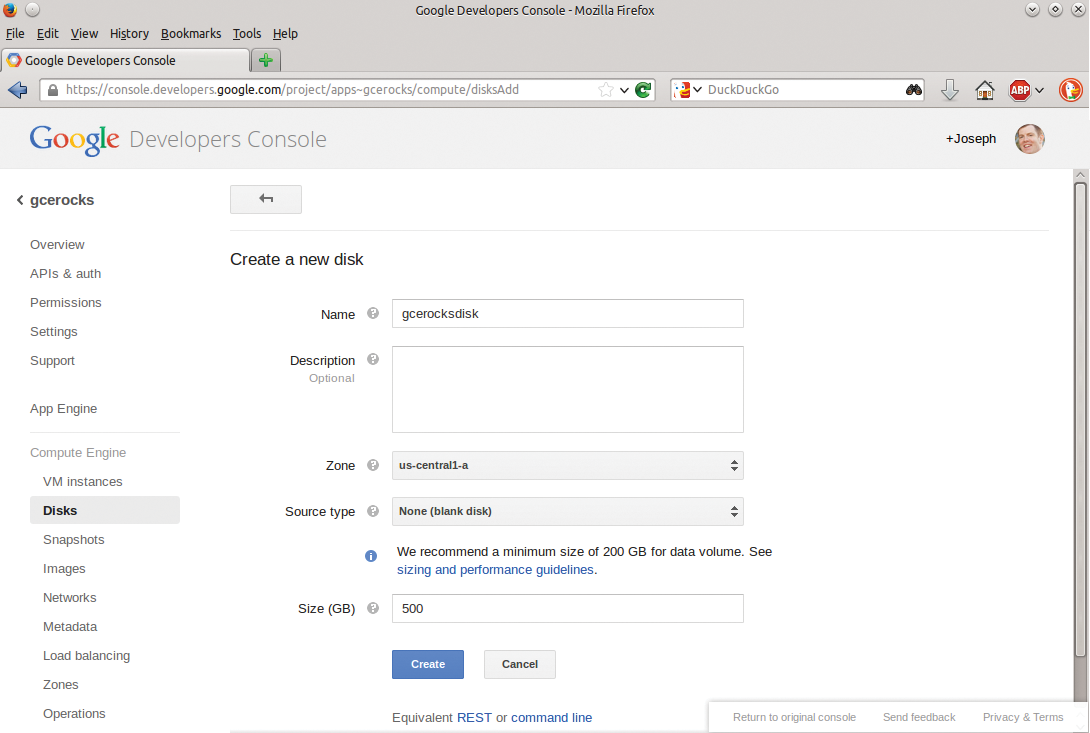Open the Source type dropdown
This screenshot has width=1090, height=733.
pyautogui.click(x=568, y=511)
